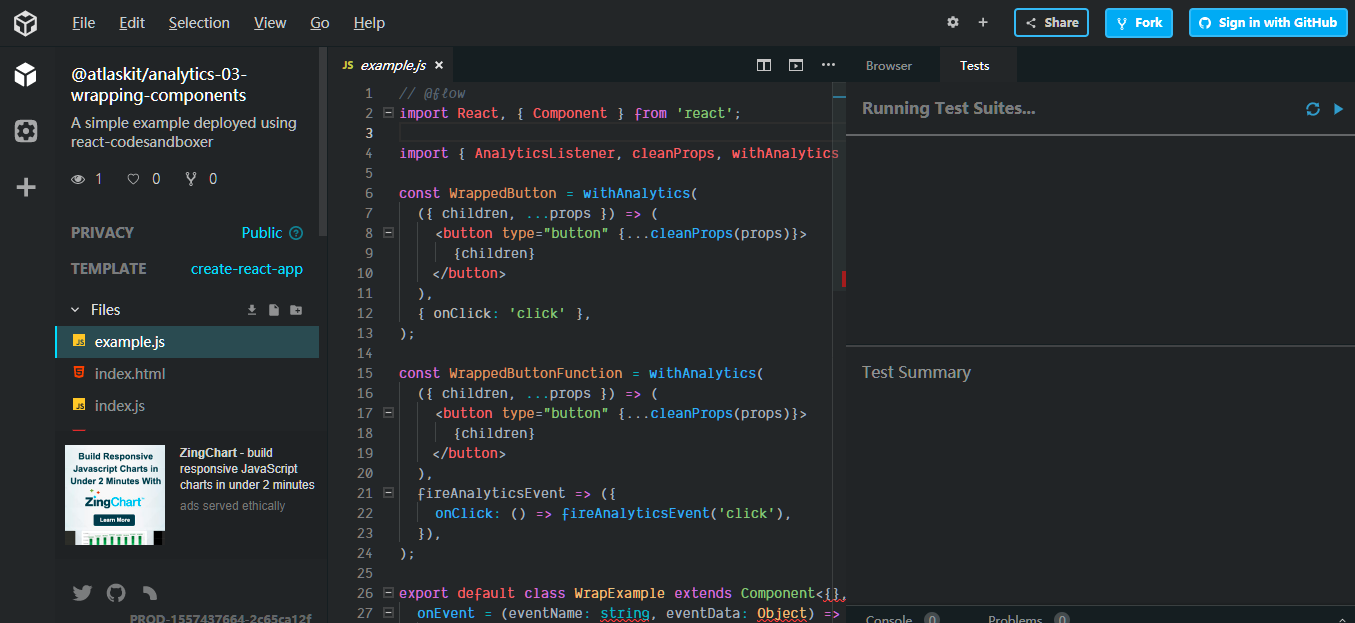Fold the class block at line 26
Viewport: 1355px width, 623px height.
tap(388, 593)
